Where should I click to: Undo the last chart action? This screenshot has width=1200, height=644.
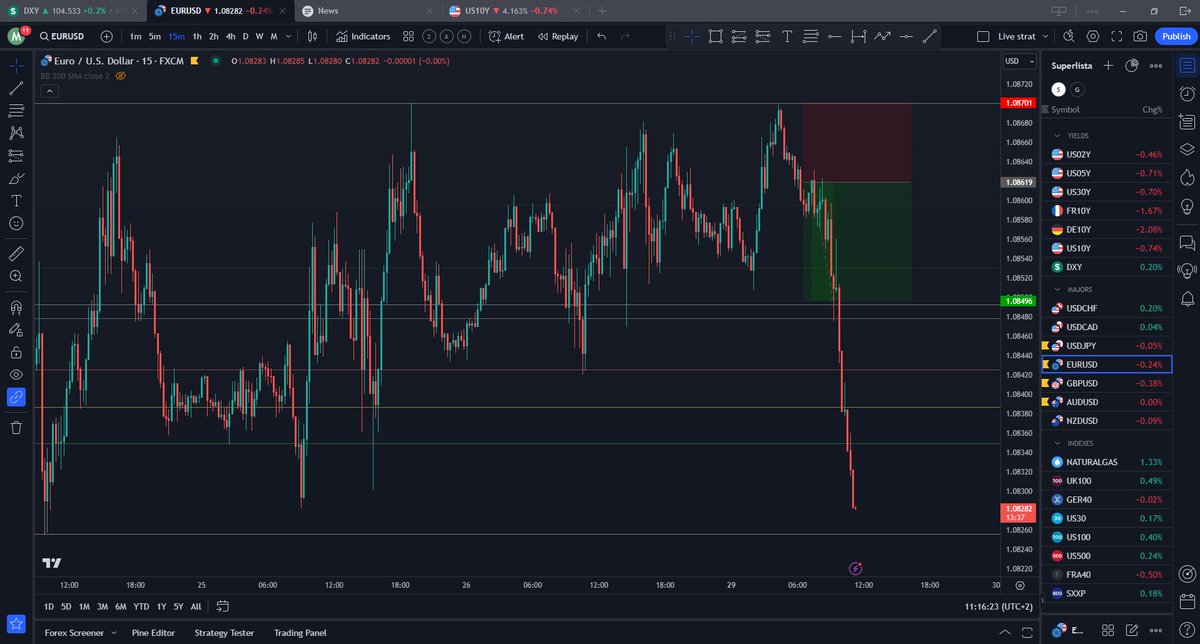pos(601,36)
